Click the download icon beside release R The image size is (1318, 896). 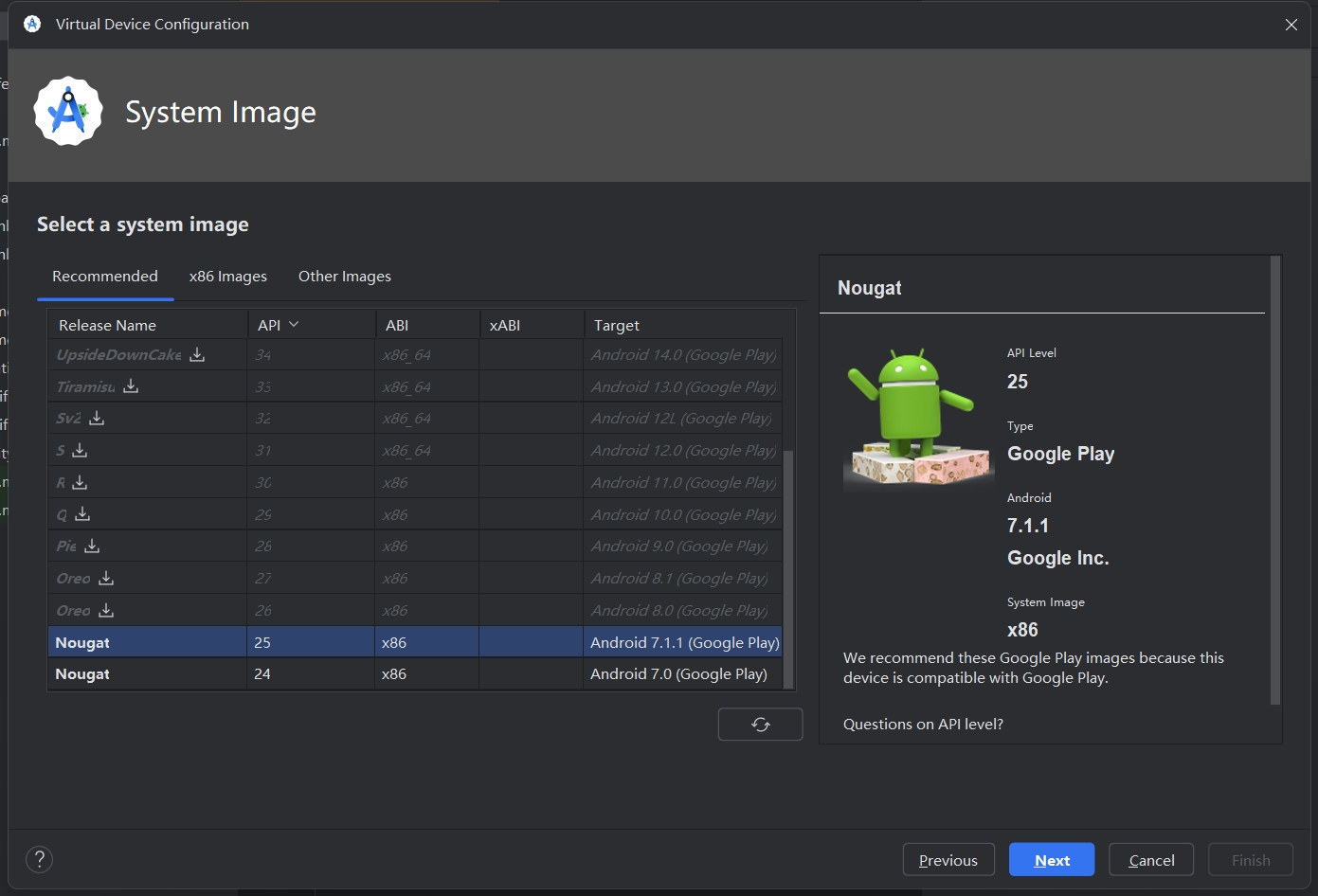click(x=80, y=482)
